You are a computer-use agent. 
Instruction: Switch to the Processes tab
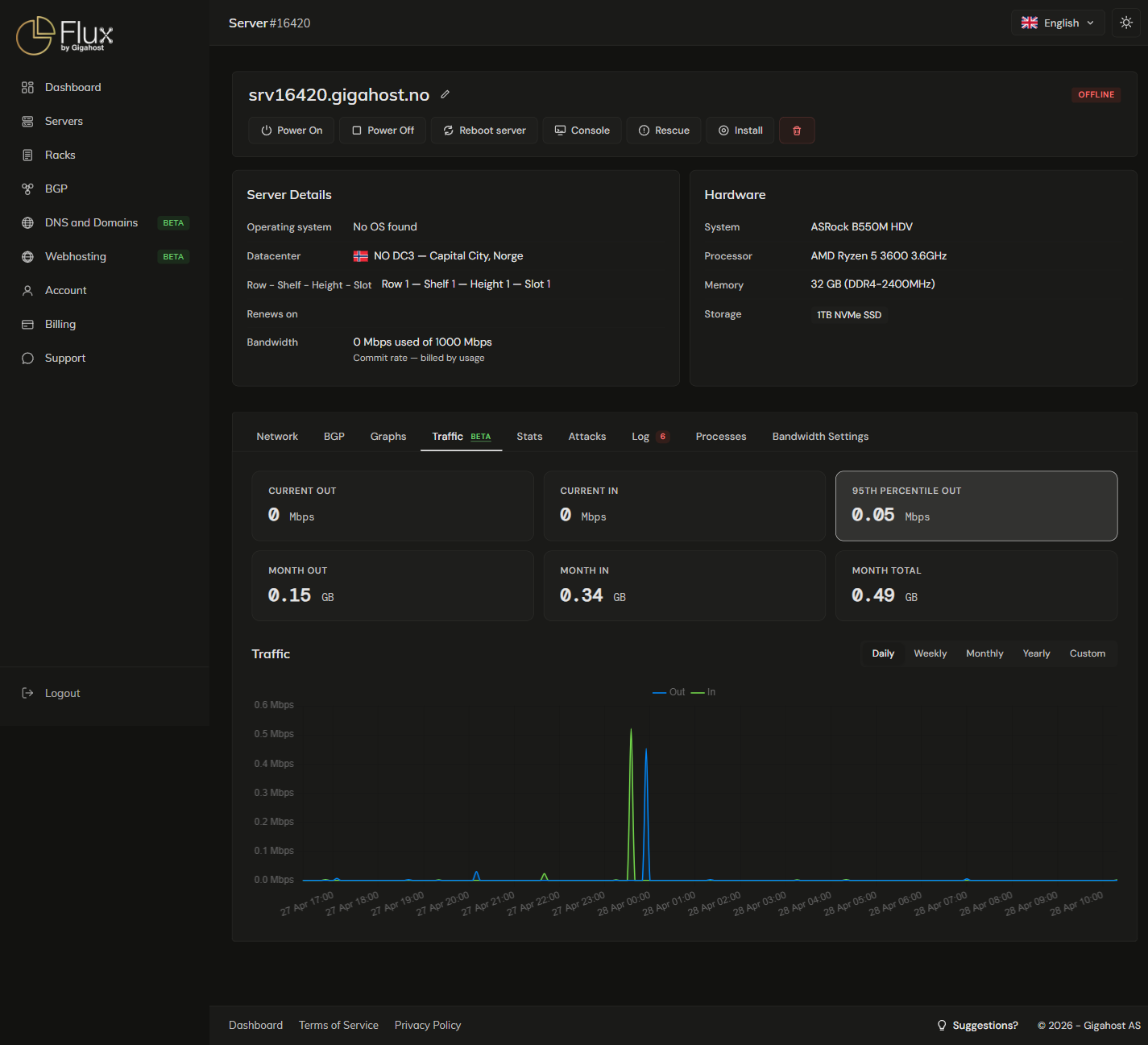point(721,436)
